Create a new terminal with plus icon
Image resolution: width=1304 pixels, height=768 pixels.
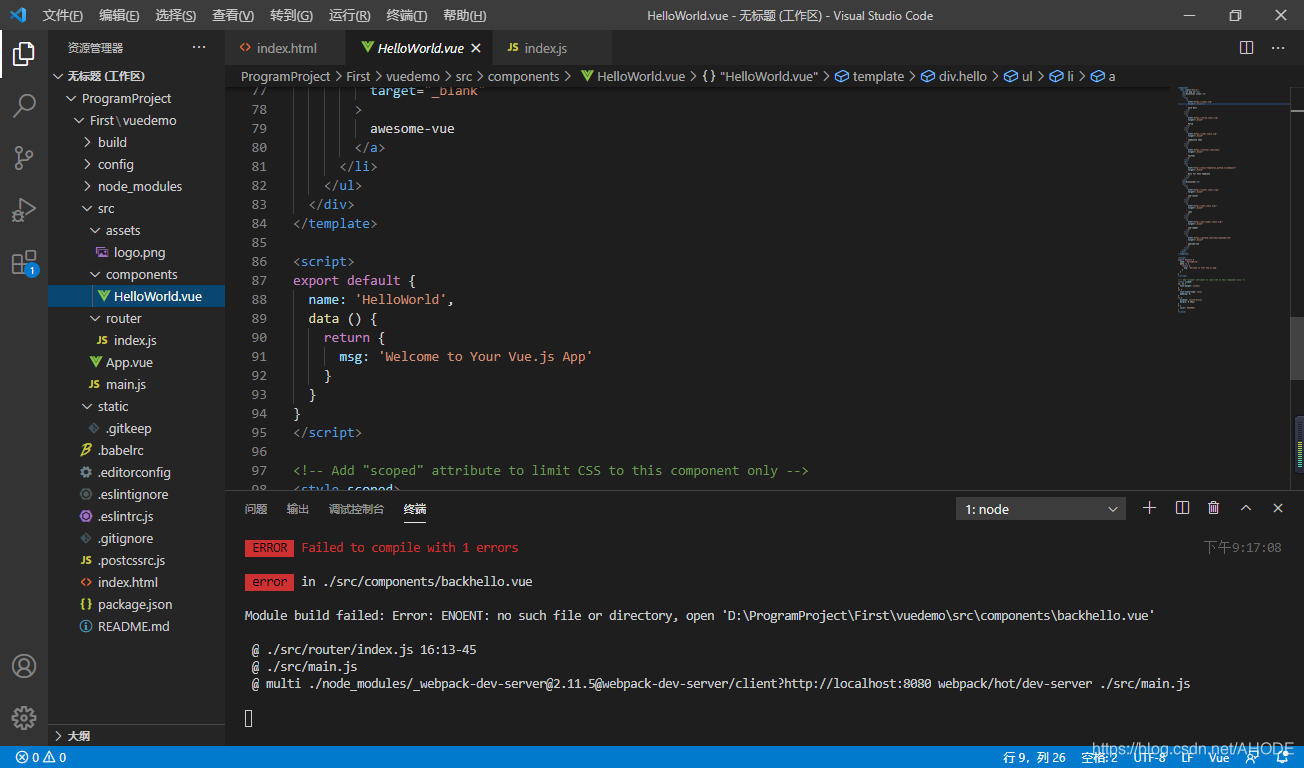tap(1149, 508)
